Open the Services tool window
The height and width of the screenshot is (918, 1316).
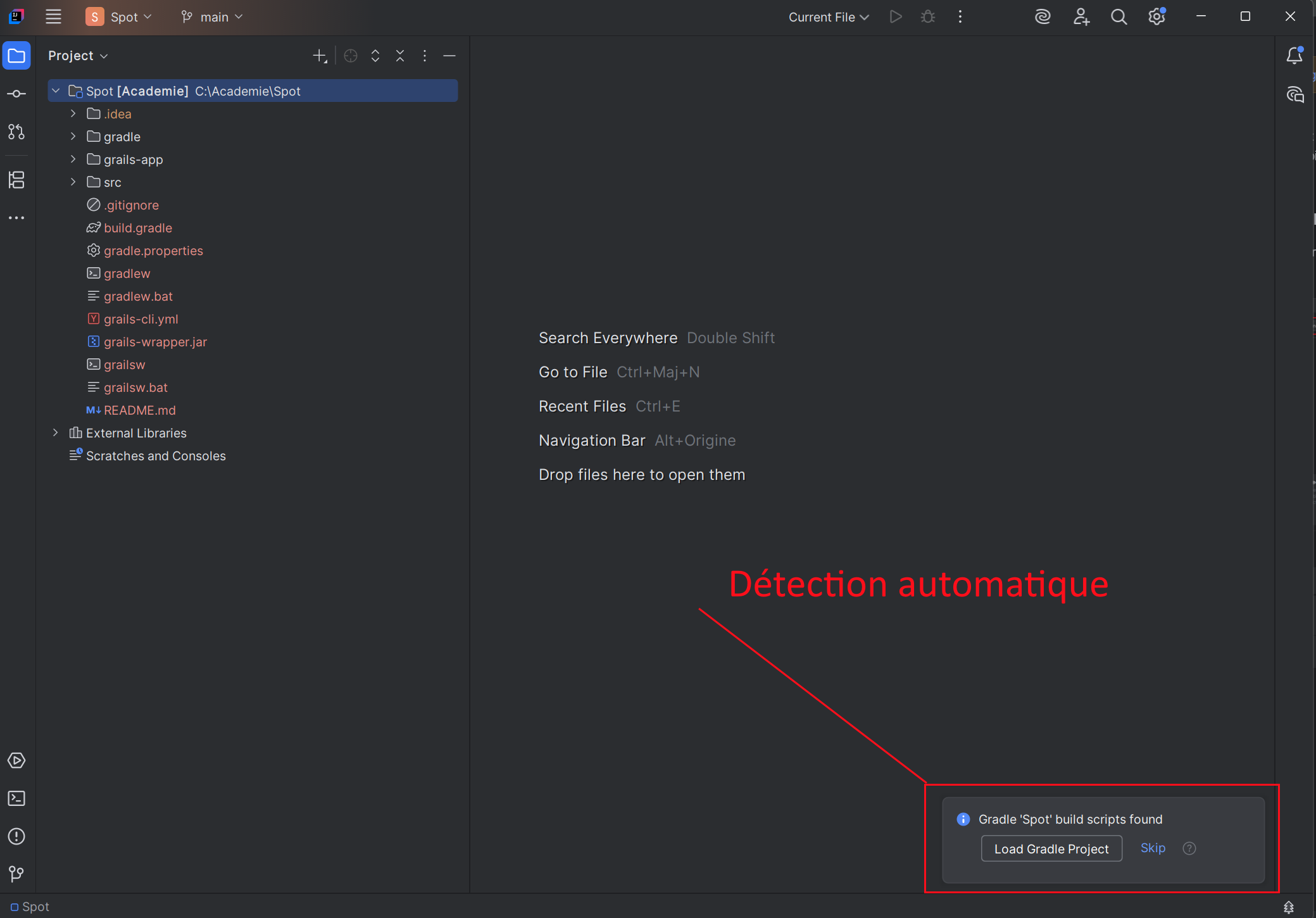[16, 760]
